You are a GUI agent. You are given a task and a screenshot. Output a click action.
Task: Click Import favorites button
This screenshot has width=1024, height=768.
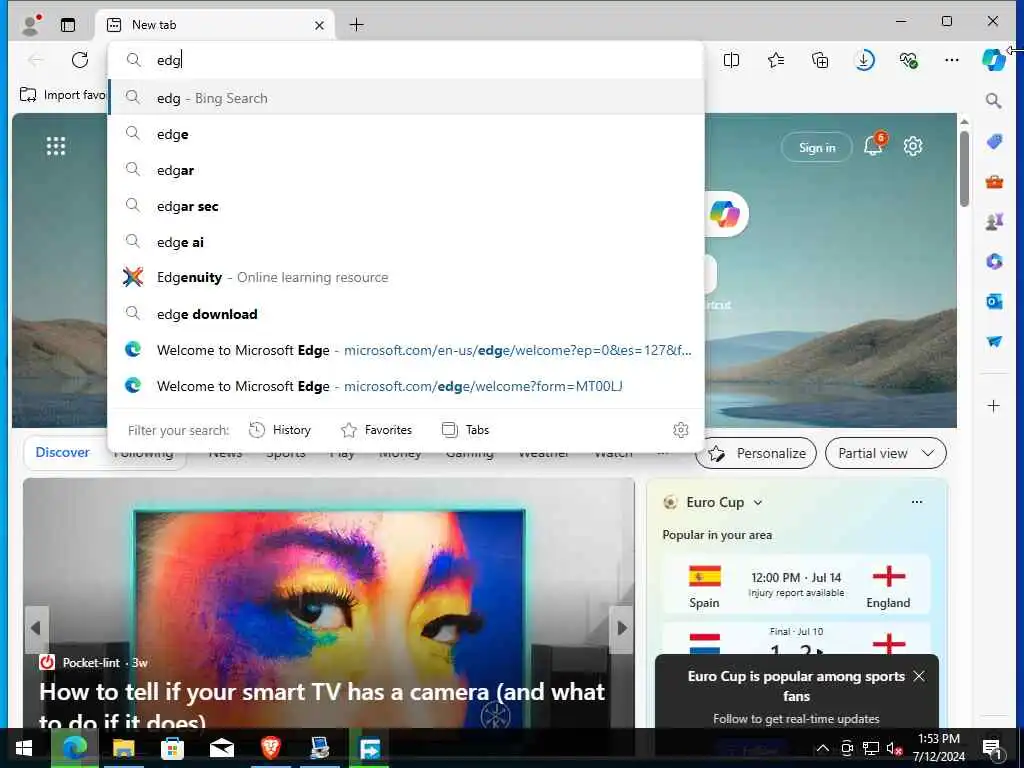point(62,95)
